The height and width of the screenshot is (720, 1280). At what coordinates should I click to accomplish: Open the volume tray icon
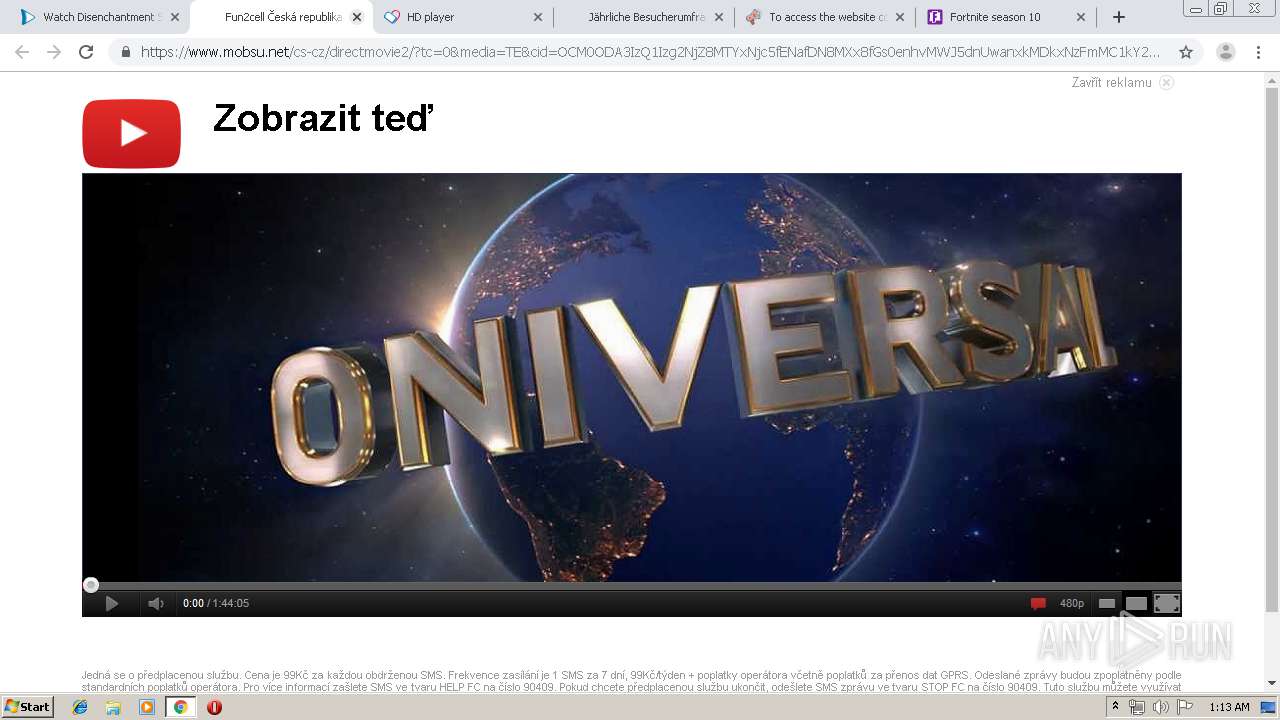point(1161,707)
